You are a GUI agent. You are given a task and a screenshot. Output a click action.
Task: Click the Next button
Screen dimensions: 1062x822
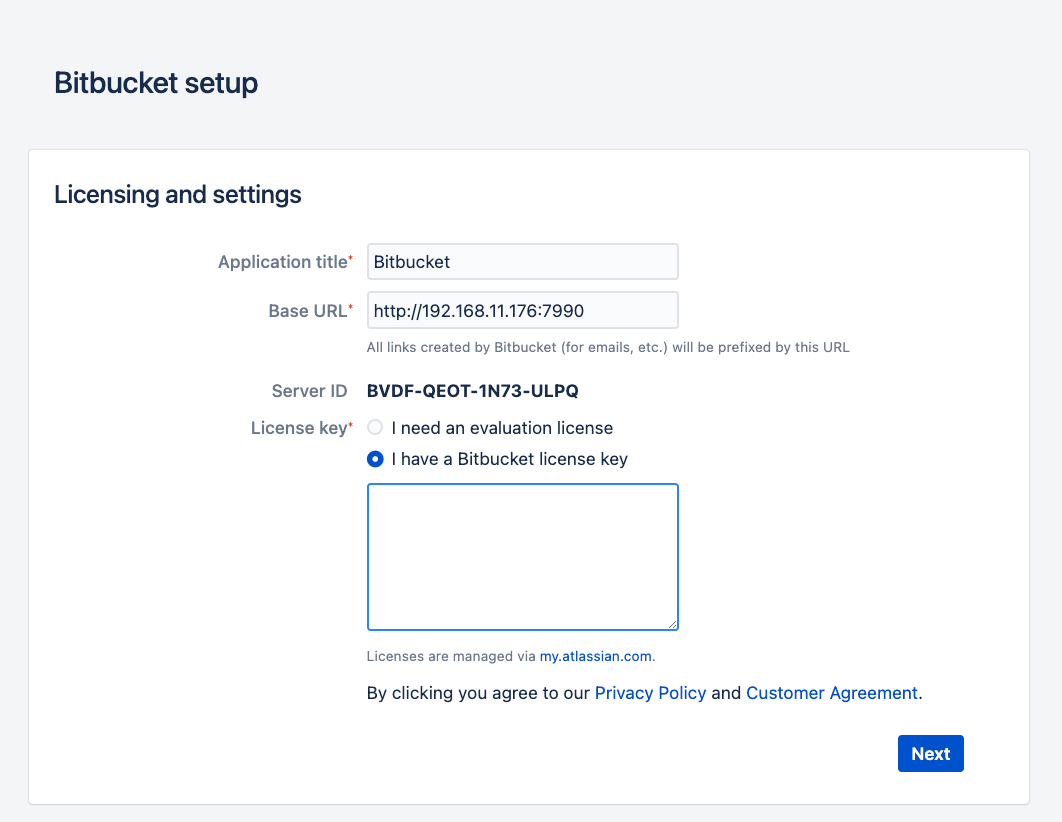[x=931, y=754]
